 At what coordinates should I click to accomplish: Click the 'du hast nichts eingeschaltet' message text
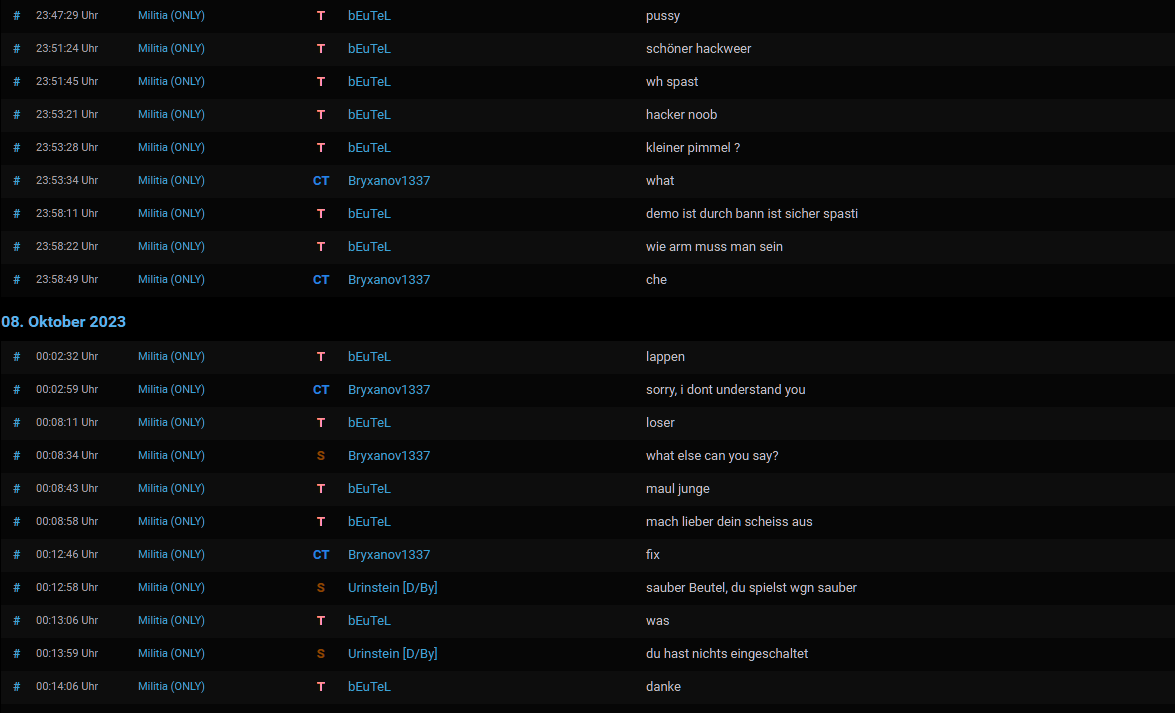[x=727, y=654]
